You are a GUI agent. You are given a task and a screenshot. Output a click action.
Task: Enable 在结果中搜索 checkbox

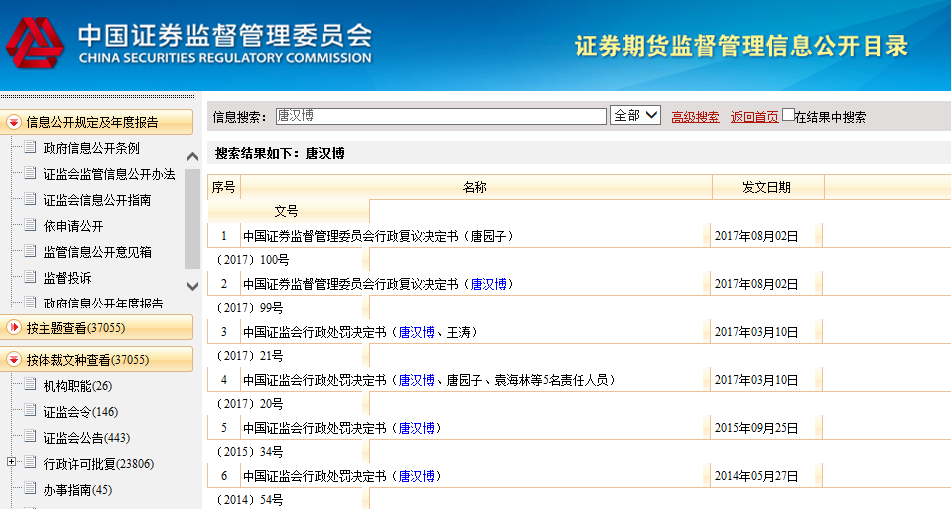788,115
